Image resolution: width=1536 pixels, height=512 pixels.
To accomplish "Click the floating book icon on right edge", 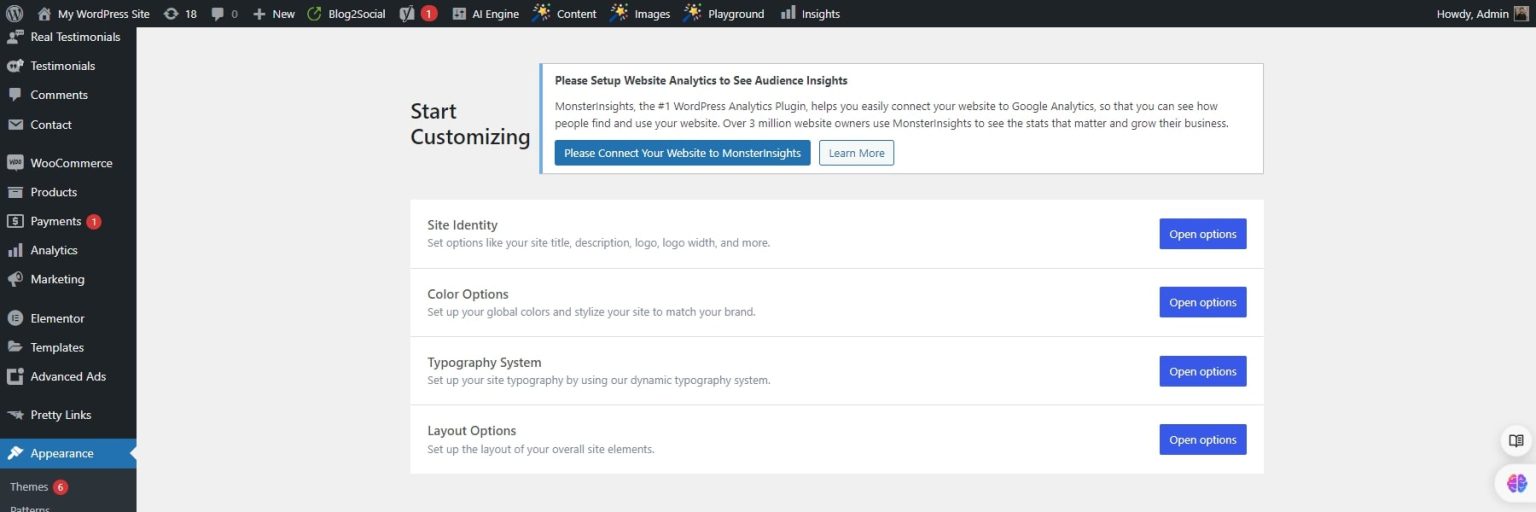I will pyautogui.click(x=1516, y=440).
